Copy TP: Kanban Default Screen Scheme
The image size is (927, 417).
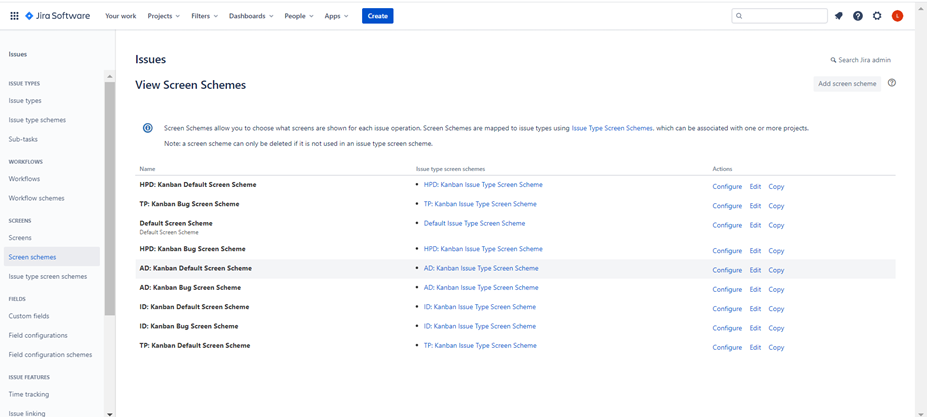click(776, 347)
